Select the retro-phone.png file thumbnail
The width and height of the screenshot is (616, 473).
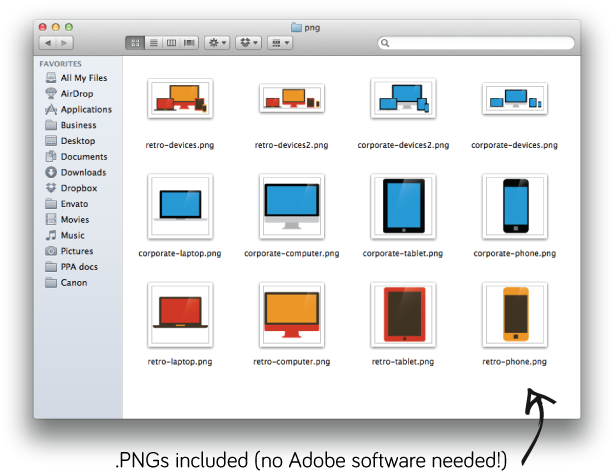click(x=514, y=315)
